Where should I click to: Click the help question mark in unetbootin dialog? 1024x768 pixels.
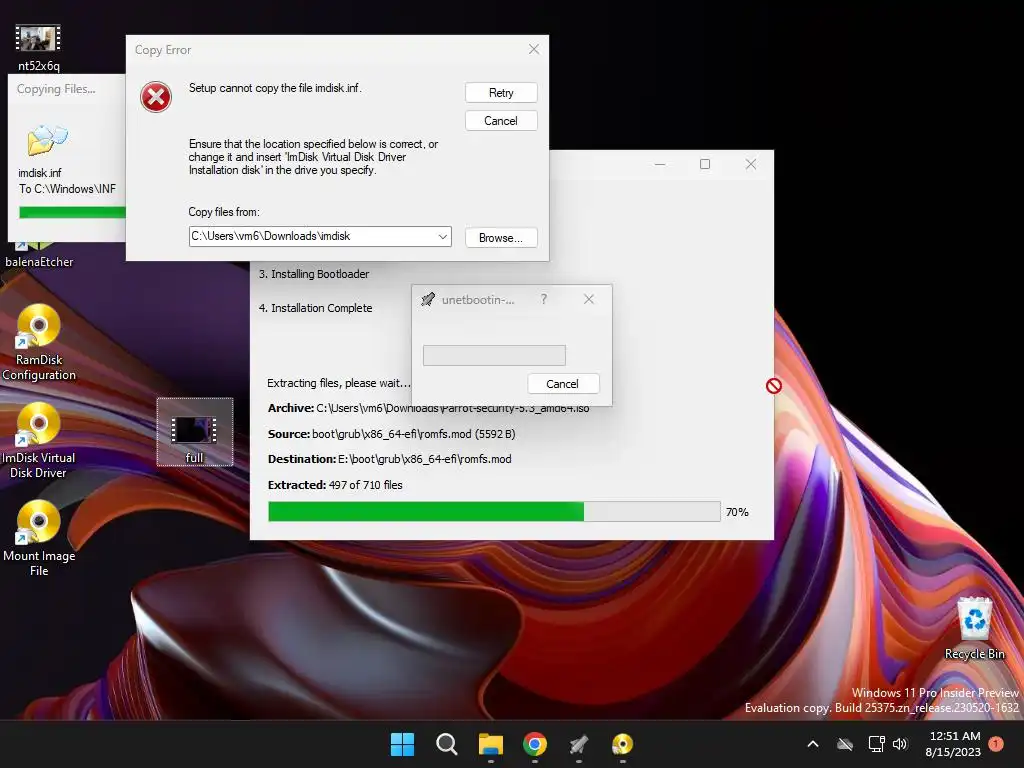(543, 299)
